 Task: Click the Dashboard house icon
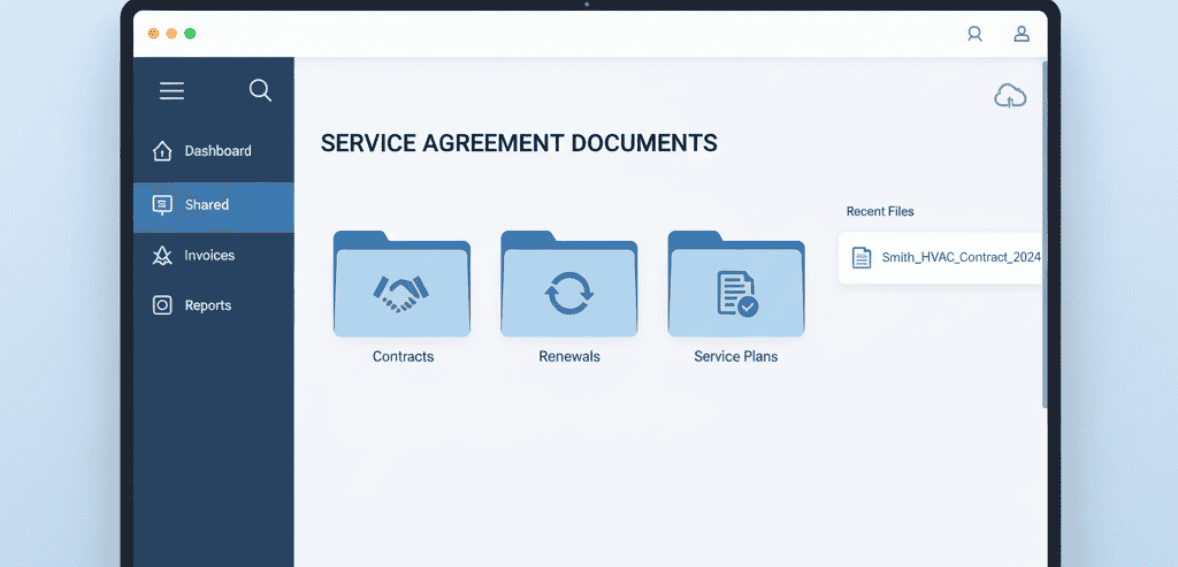(162, 151)
